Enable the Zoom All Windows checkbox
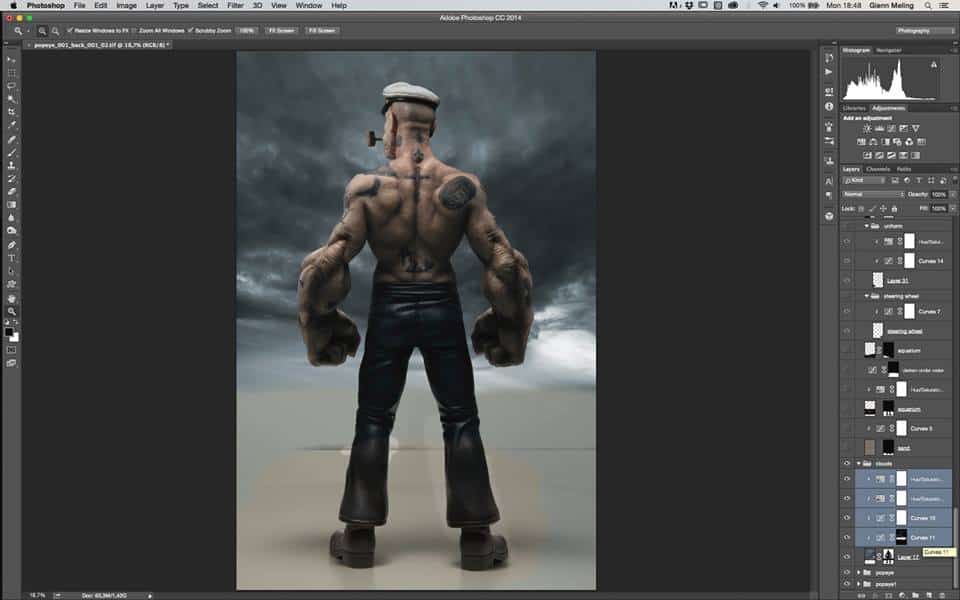Screen dimensions: 960x600 135,31
